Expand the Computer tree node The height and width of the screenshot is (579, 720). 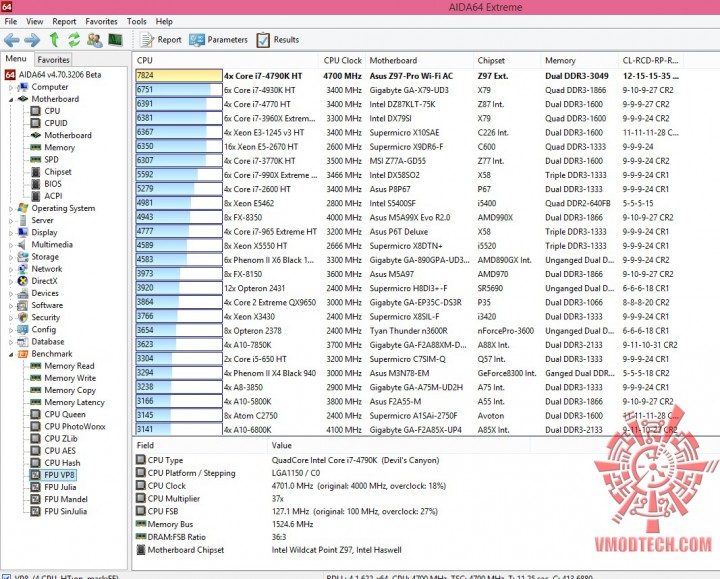pyautogui.click(x=11, y=87)
